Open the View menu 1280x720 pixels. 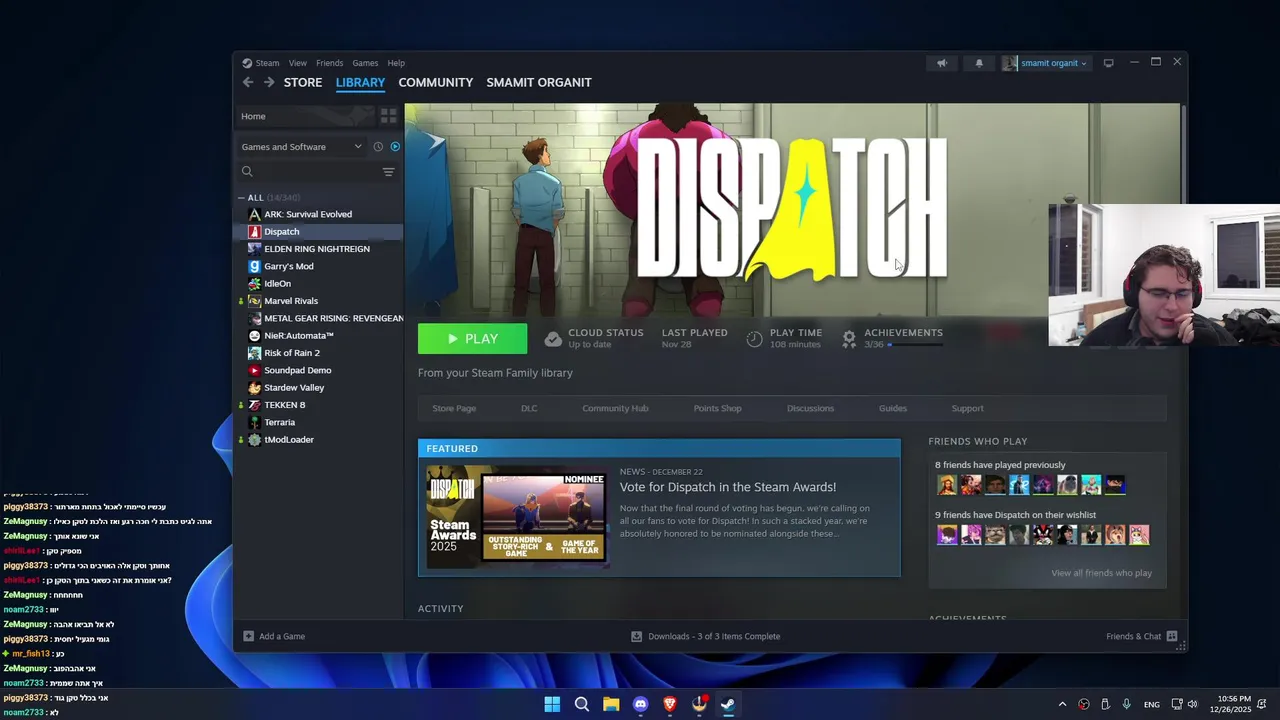(x=298, y=63)
